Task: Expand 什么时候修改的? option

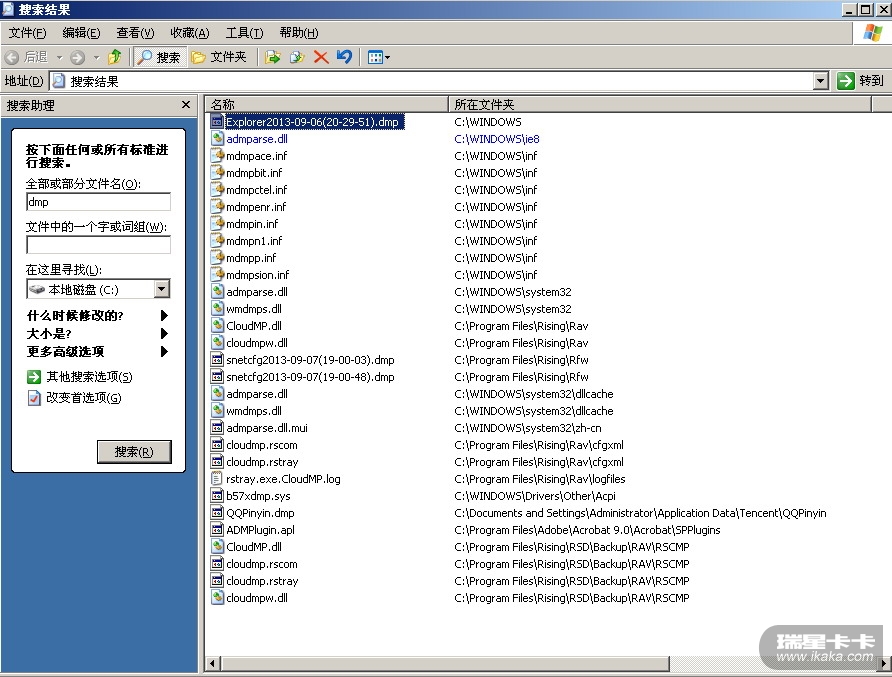Action: (x=164, y=316)
